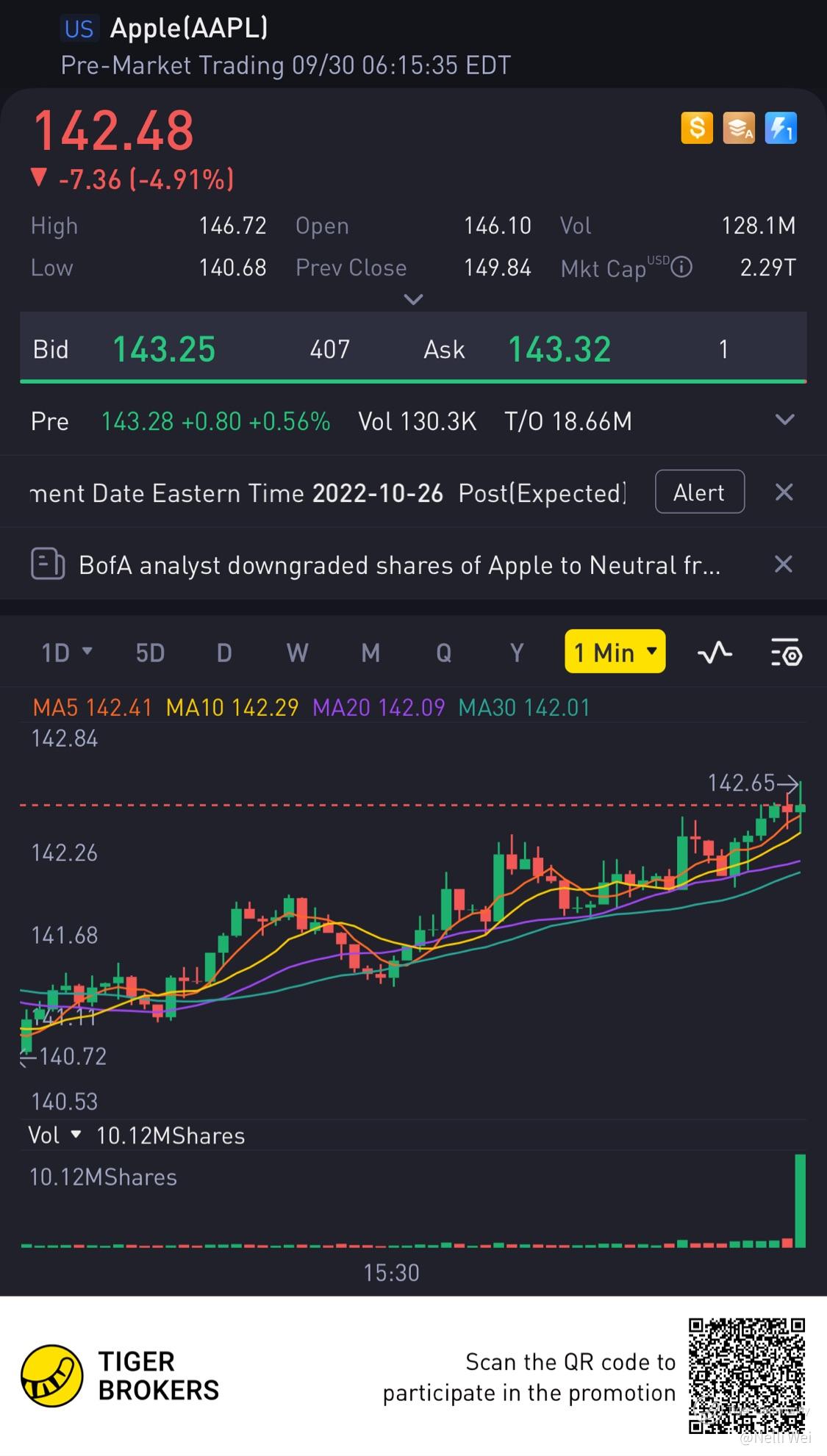Viewport: 827px width, 1456px height.
Task: Tap the 142.65 high marker on chart
Action: click(752, 783)
